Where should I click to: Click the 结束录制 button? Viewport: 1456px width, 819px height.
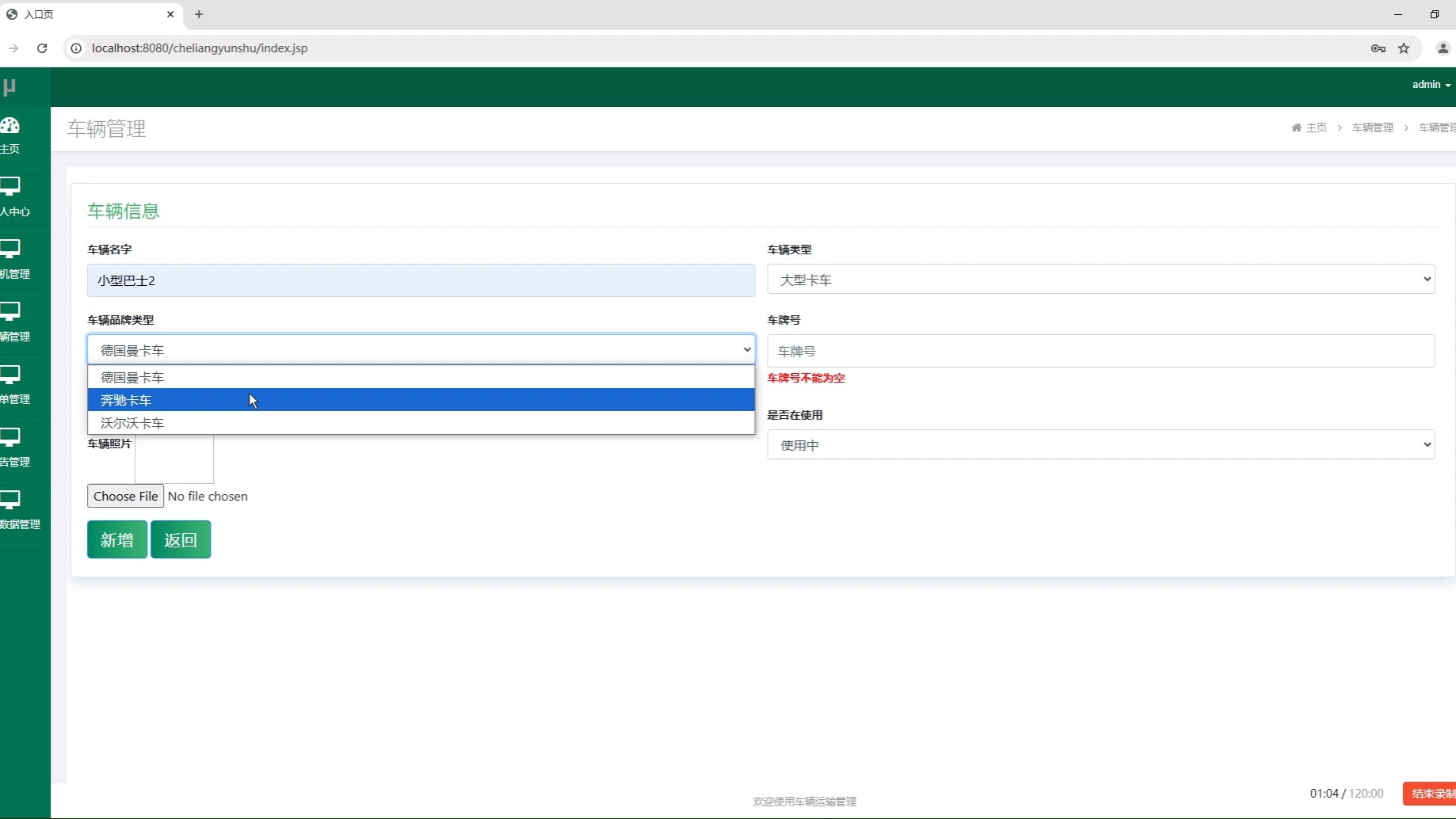[x=1430, y=794]
